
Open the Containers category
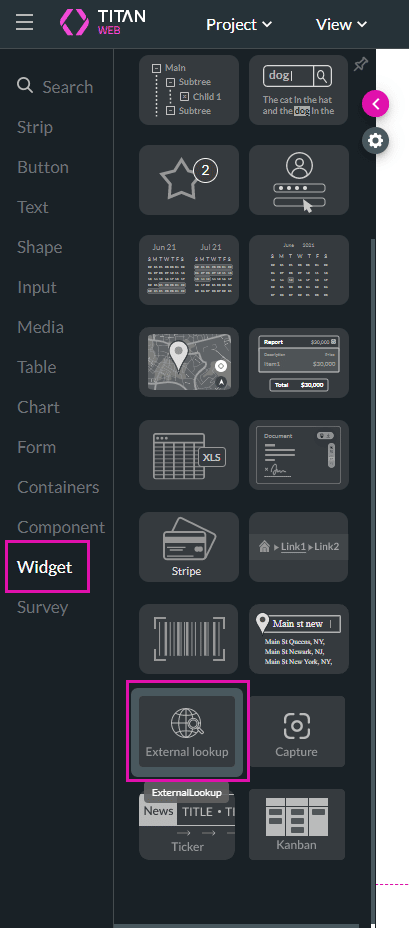tap(58, 487)
